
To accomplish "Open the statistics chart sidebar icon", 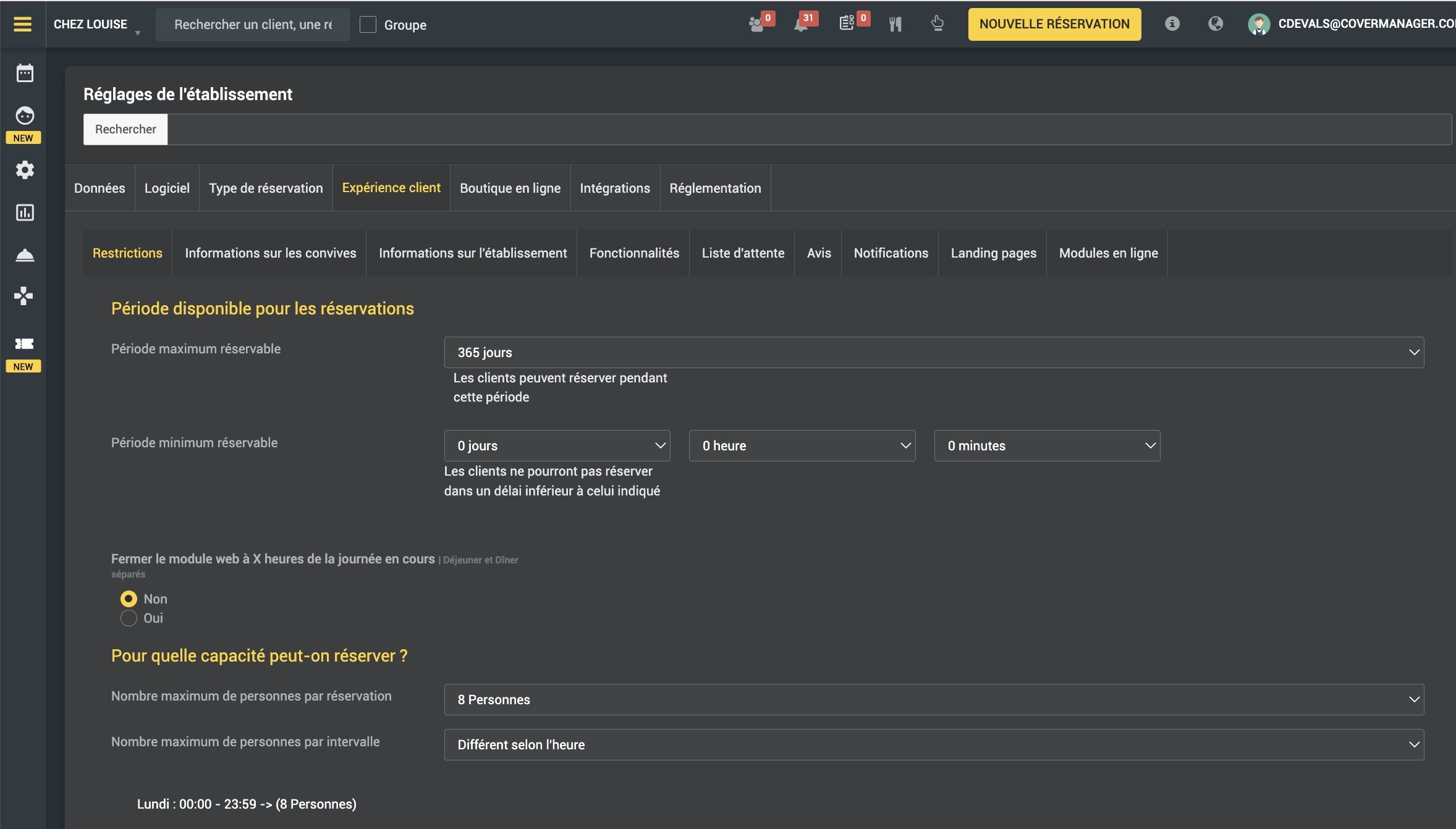I will (25, 213).
